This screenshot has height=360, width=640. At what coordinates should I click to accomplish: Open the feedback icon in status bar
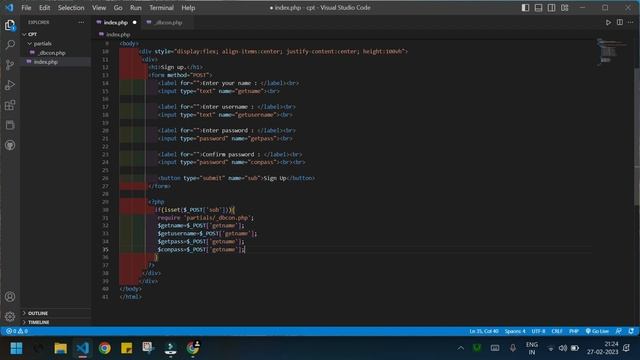[619, 331]
